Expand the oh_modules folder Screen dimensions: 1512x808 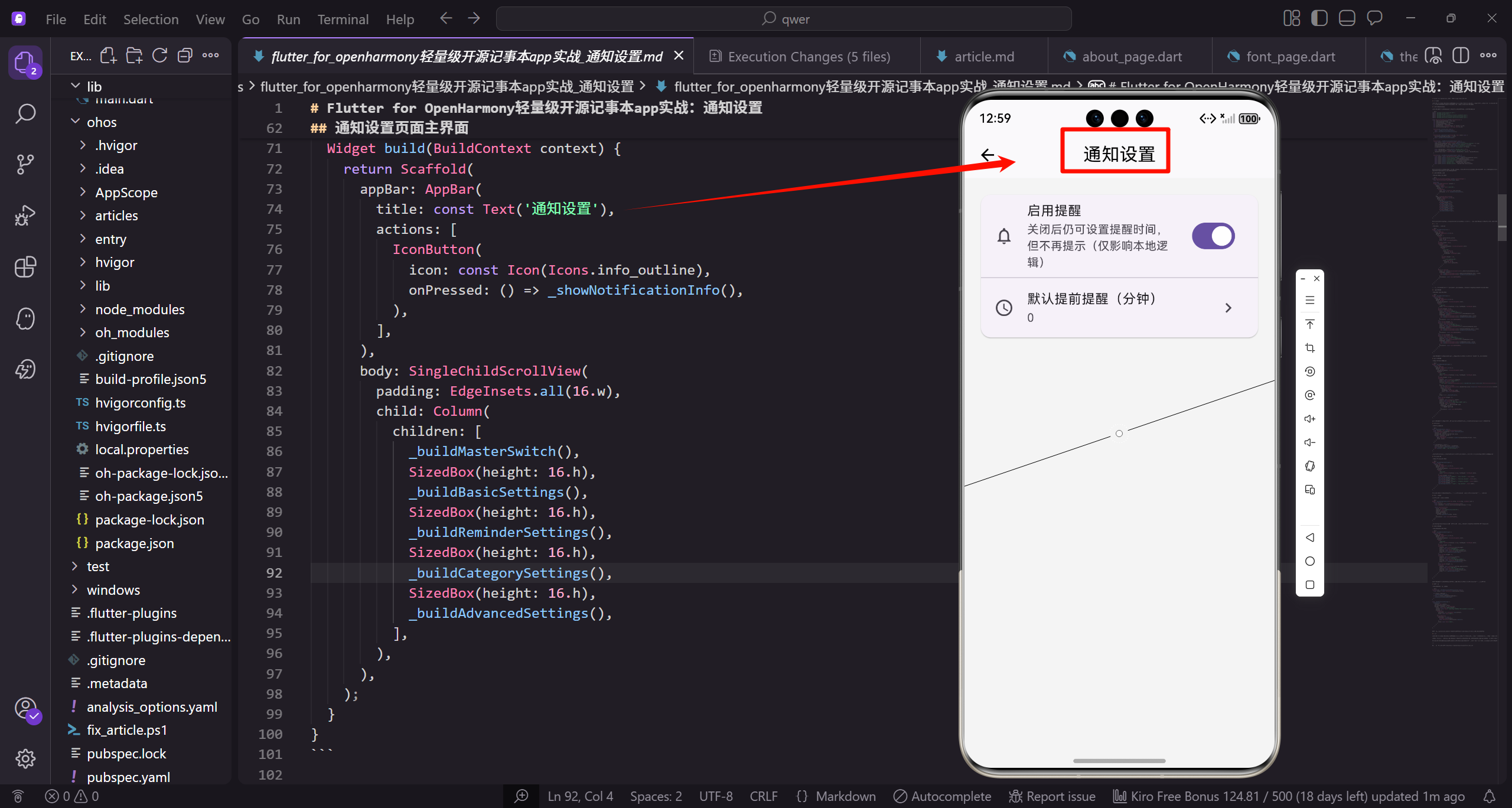(83, 333)
